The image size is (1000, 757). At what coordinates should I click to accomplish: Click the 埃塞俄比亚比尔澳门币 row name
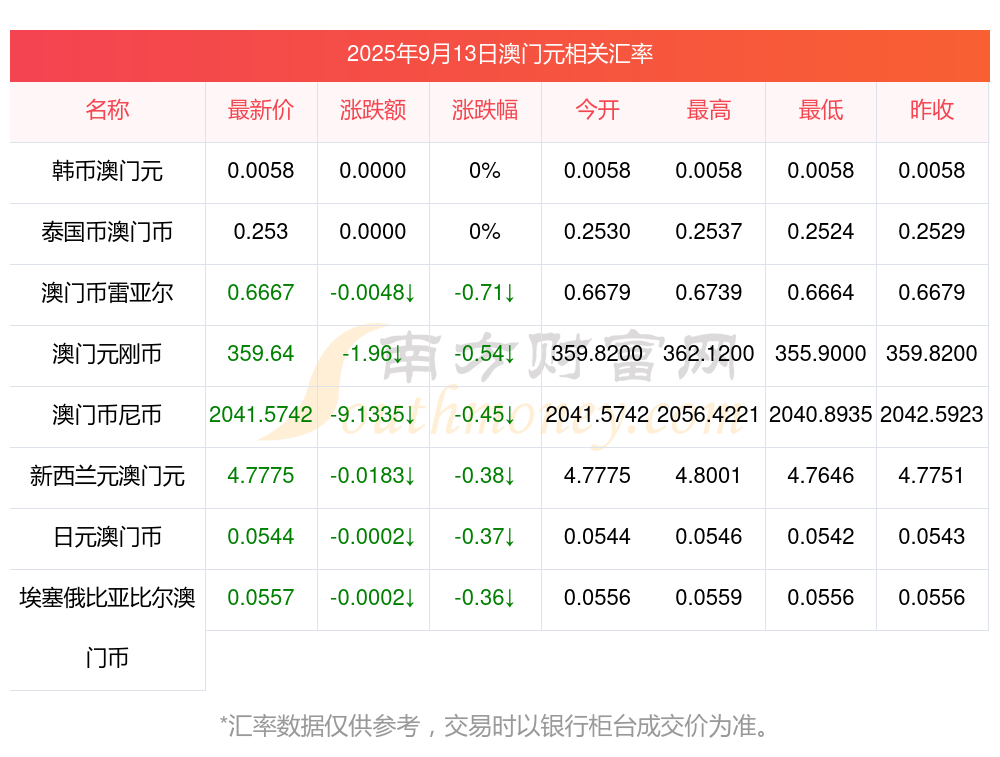(x=107, y=628)
